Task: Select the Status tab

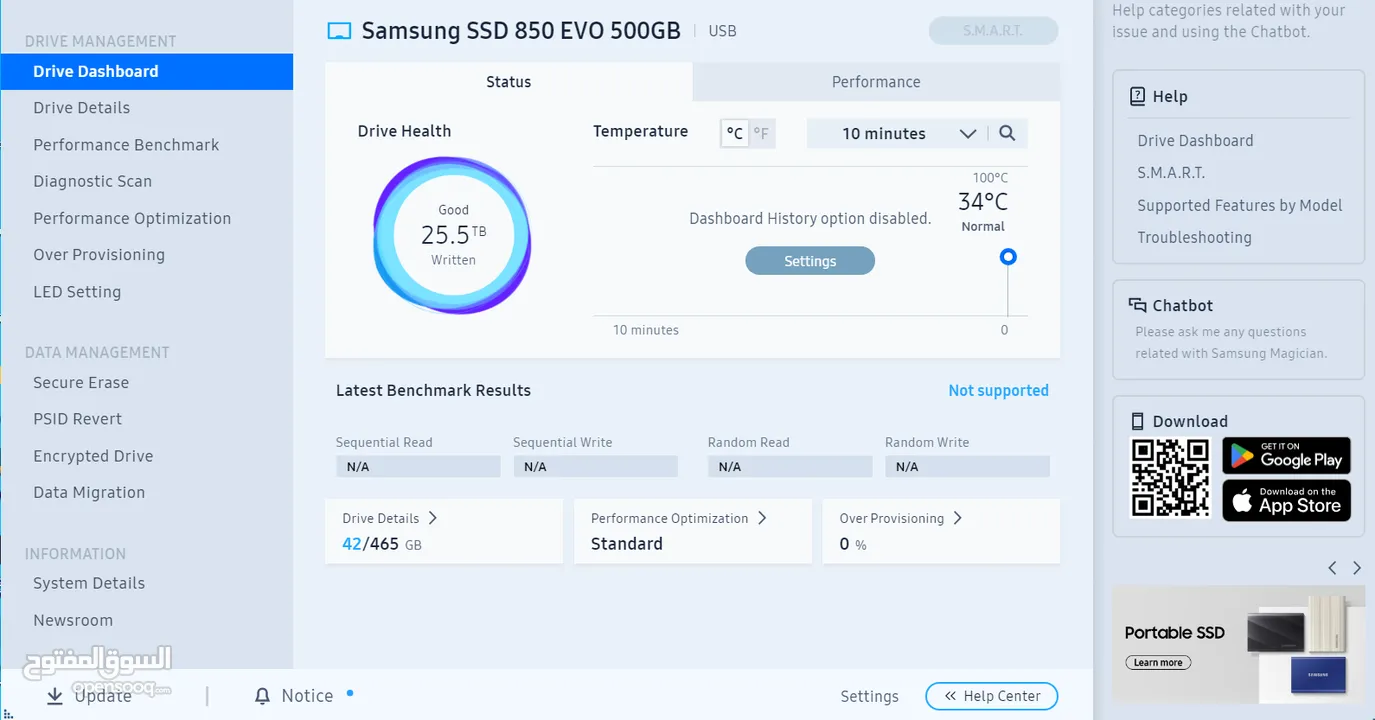Action: pyautogui.click(x=509, y=82)
